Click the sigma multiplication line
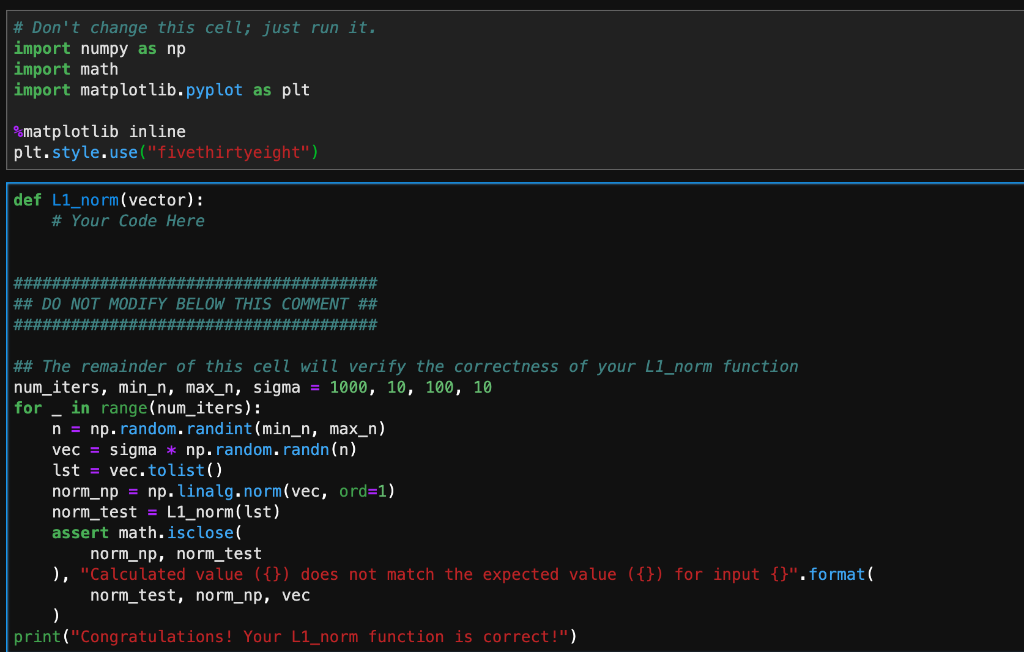Screen dimensions: 1024x652 160,449
